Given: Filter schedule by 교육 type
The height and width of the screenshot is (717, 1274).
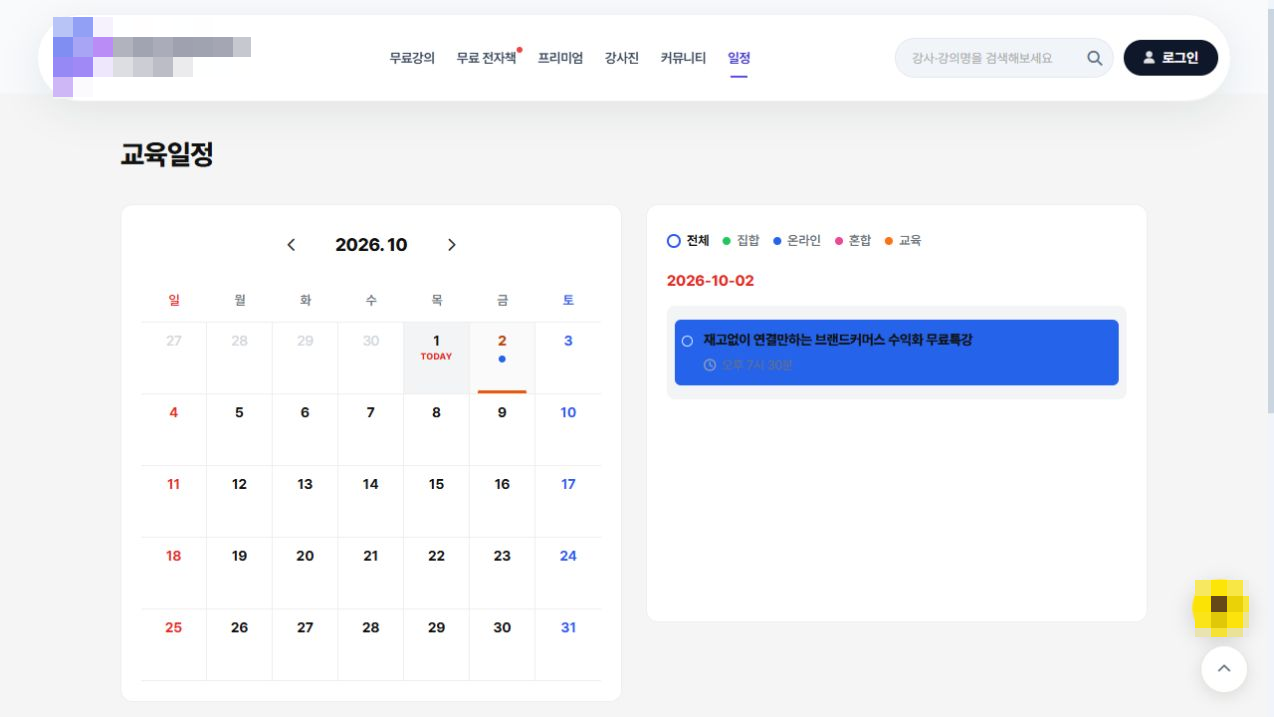Looking at the screenshot, I should (903, 241).
